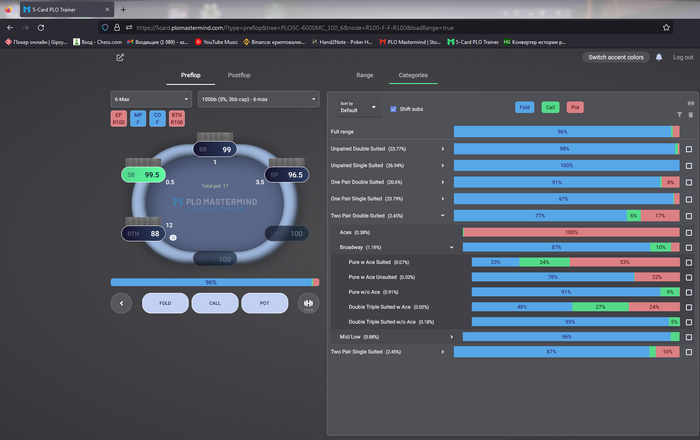
Task: Open a new browser tab with plus
Action: click(x=123, y=9)
